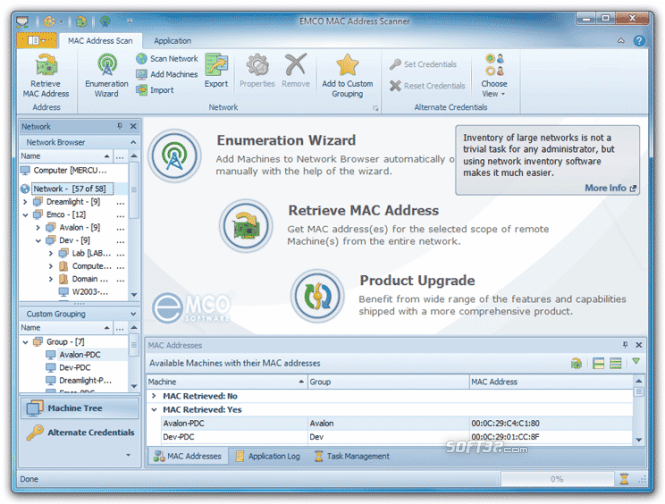The width and height of the screenshot is (665, 504).
Task: Click Set Credentials key icon
Action: click(395, 64)
